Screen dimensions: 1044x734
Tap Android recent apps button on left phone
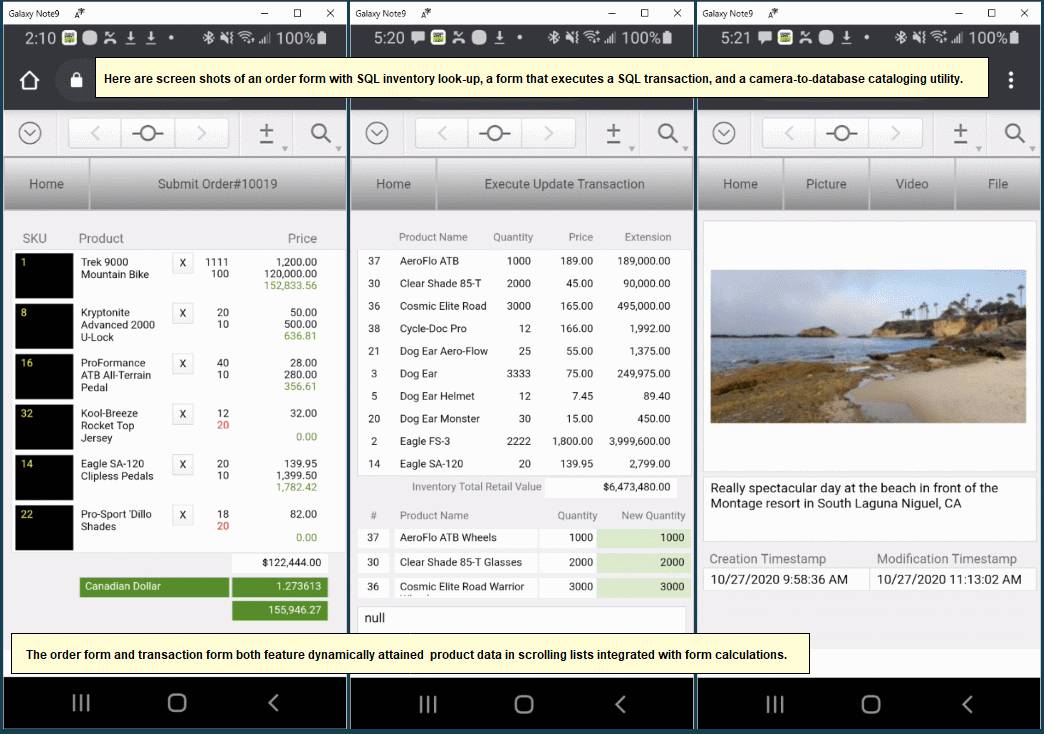pos(81,703)
